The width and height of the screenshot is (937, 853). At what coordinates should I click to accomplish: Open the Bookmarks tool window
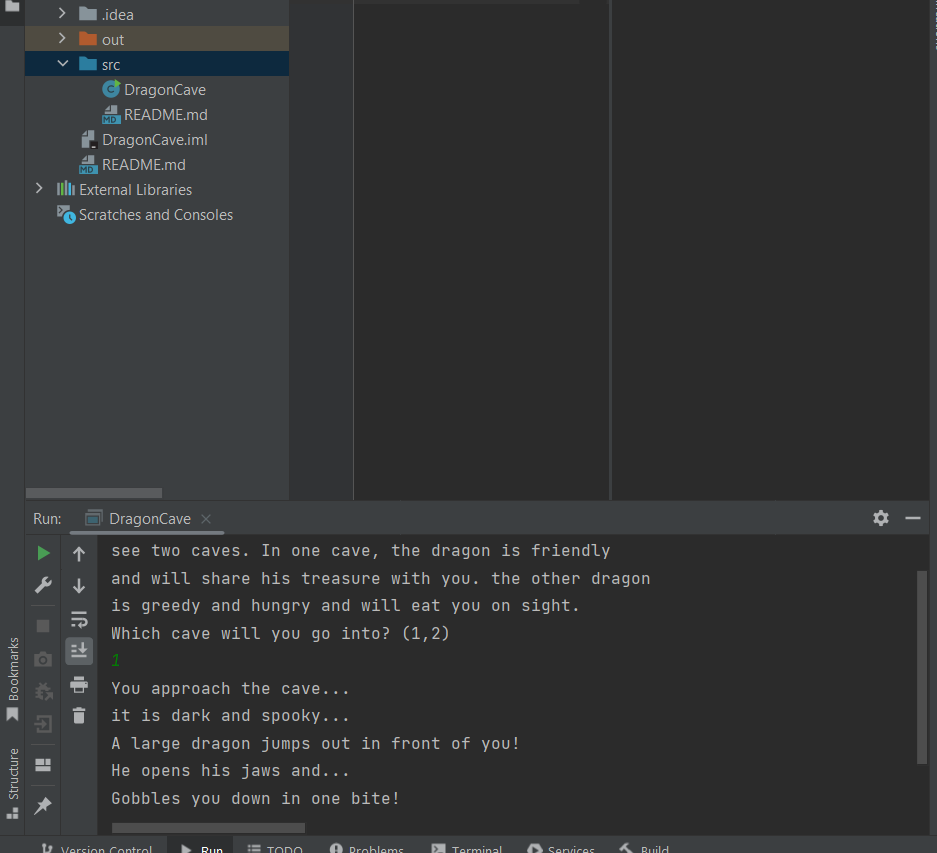click(13, 679)
